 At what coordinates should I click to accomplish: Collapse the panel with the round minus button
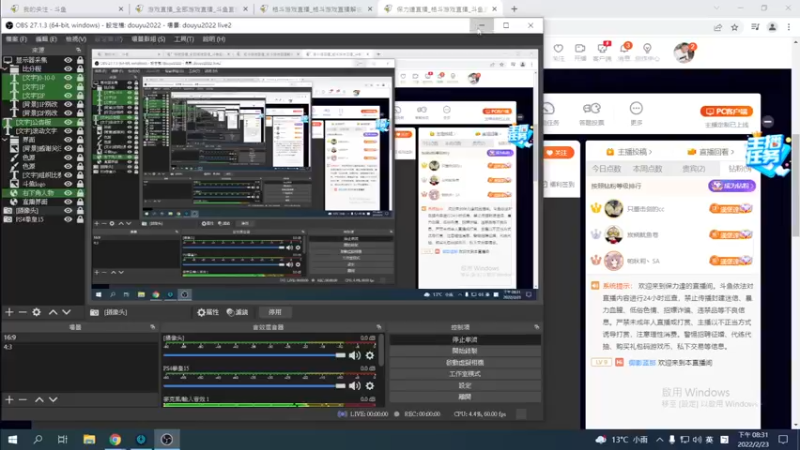pos(768,122)
